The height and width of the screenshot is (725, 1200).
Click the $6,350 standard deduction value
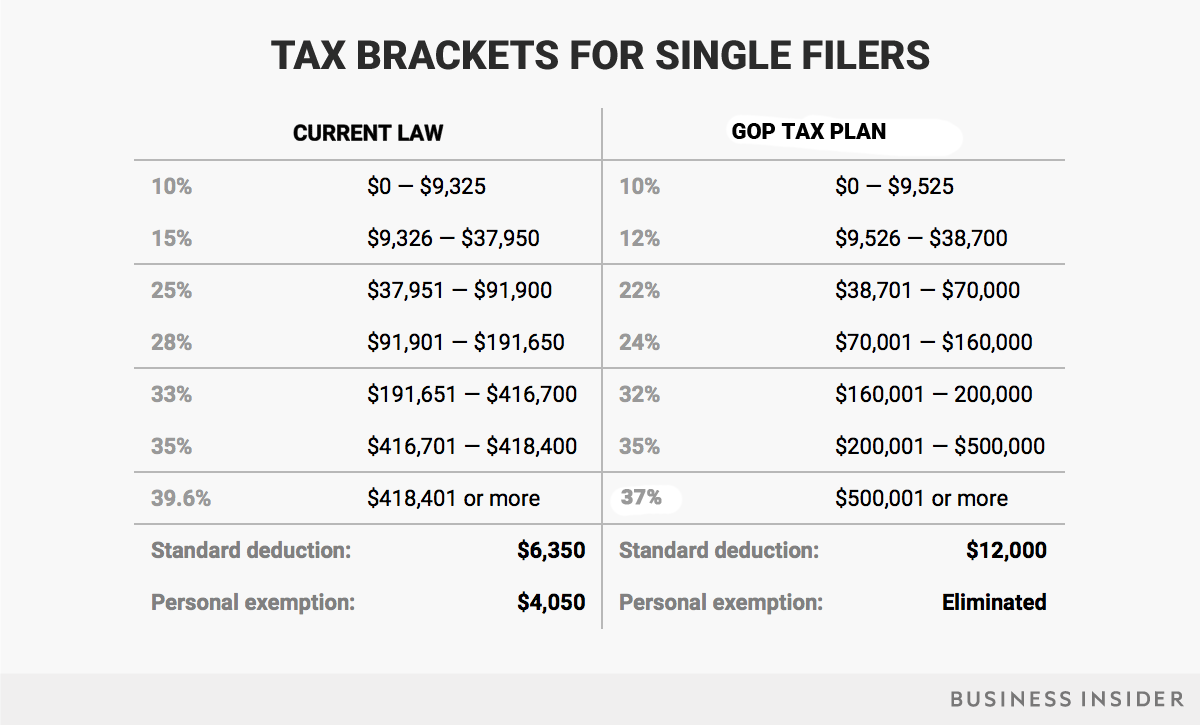coord(551,550)
